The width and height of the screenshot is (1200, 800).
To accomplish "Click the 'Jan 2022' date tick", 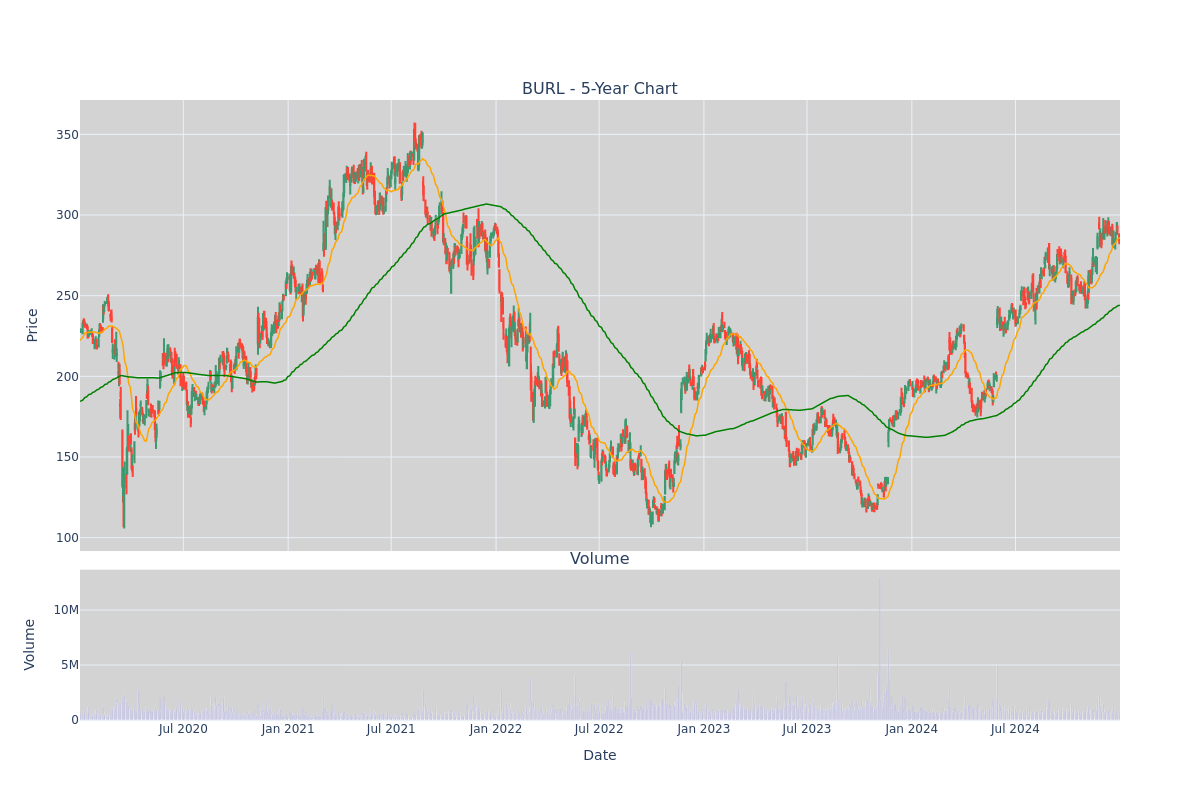I will [496, 729].
